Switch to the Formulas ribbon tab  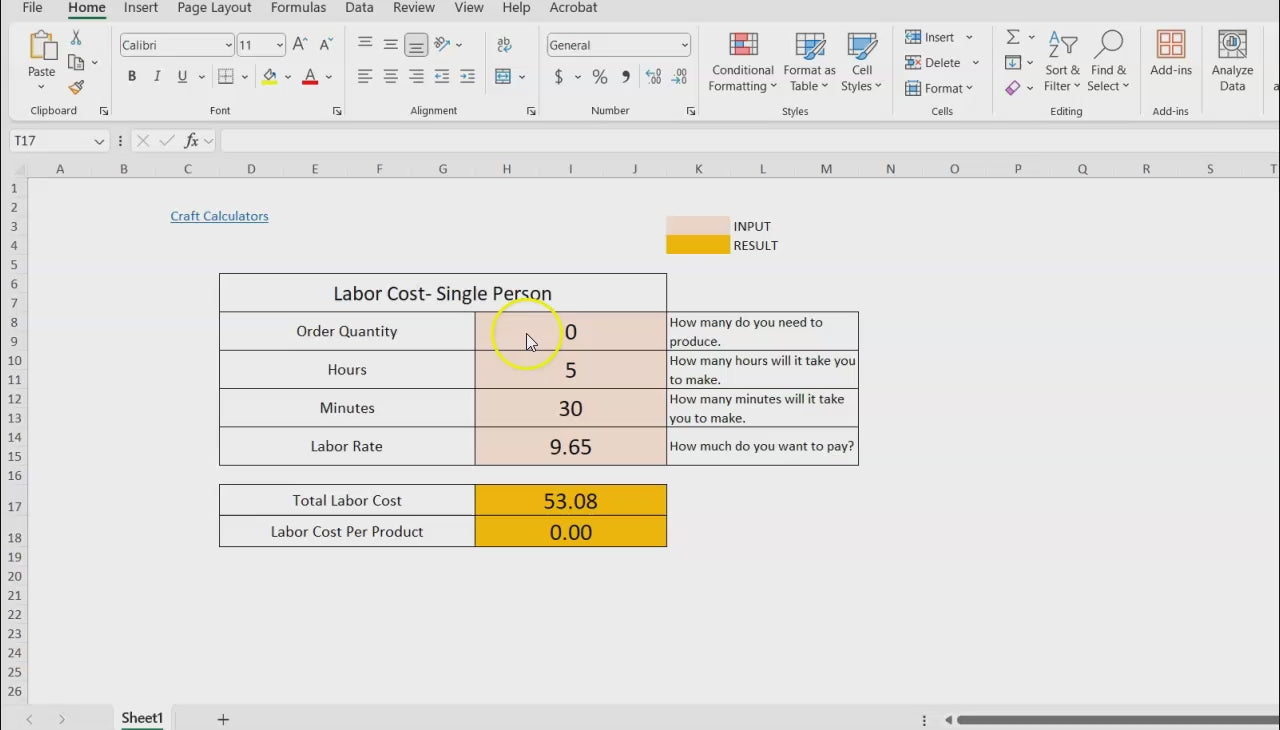(x=298, y=8)
